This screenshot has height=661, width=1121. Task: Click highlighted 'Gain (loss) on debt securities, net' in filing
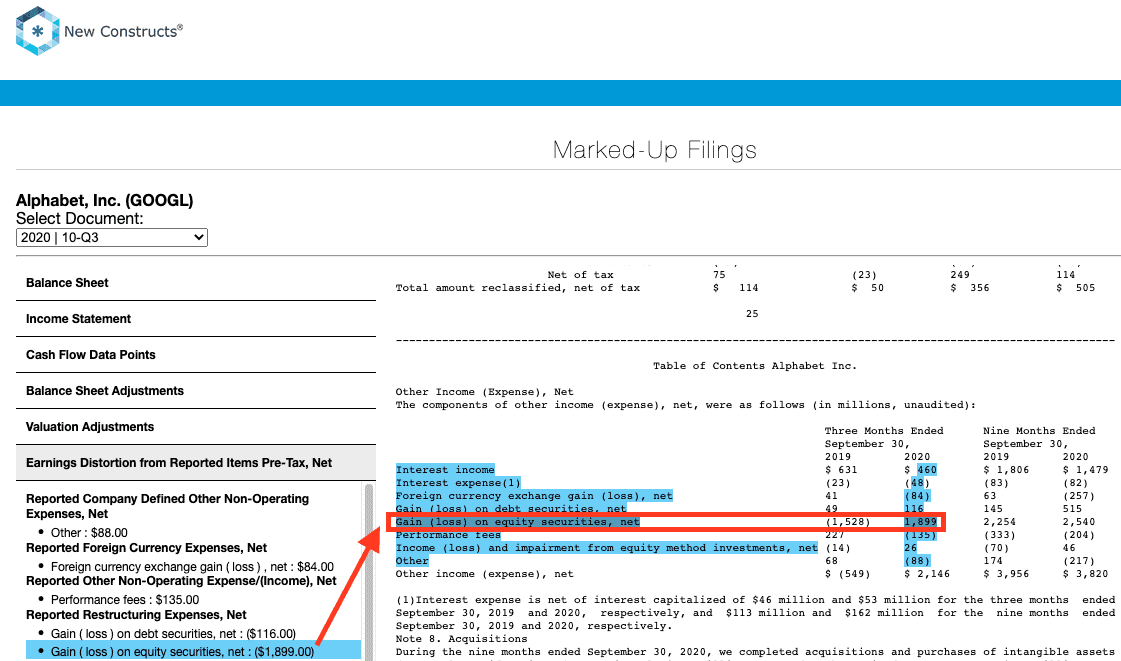(511, 509)
